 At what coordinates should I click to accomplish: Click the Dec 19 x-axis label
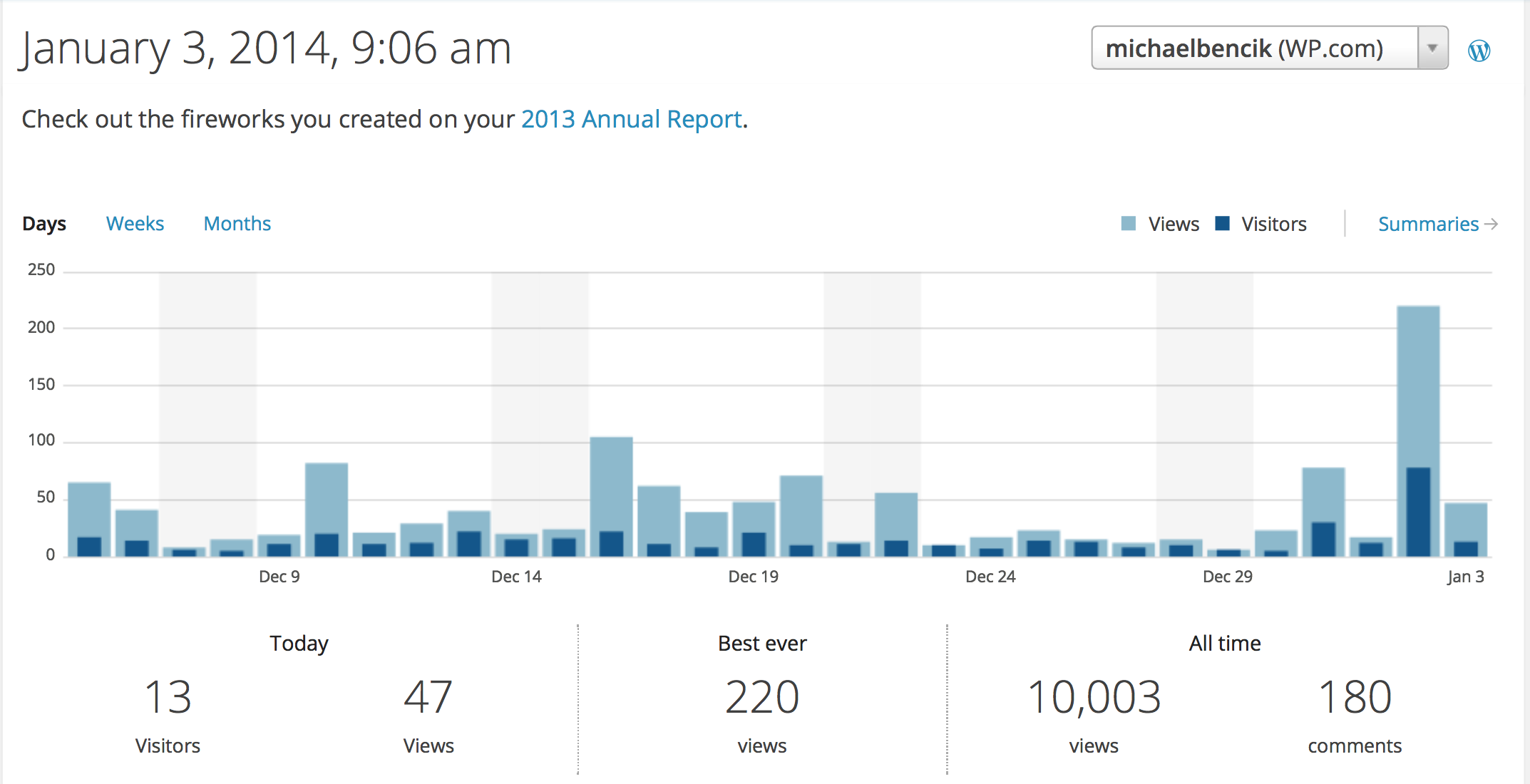tap(753, 577)
